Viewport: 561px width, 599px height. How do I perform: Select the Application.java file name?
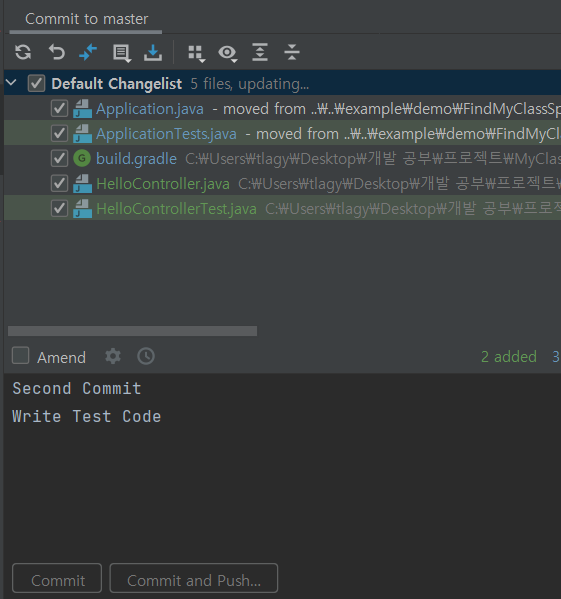[x=150, y=109]
